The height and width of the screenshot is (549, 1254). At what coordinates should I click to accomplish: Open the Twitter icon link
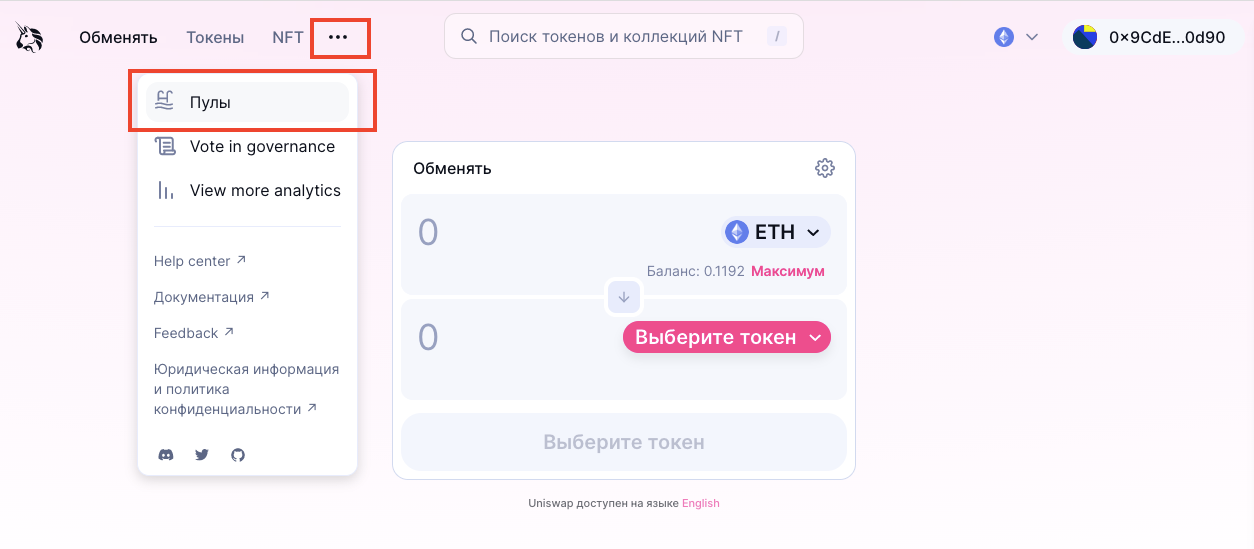tap(202, 455)
